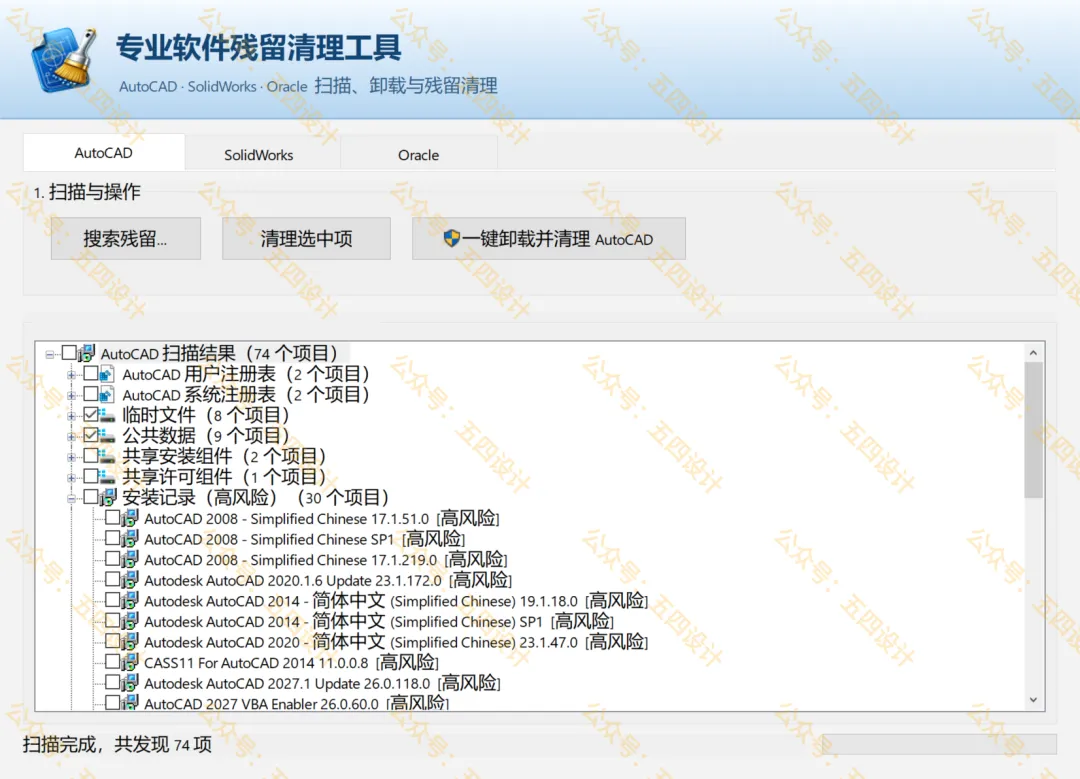Select AutoCAD 2008 Simplified Chinese SP1 row text
The width and height of the screenshot is (1080, 779).
click(304, 539)
